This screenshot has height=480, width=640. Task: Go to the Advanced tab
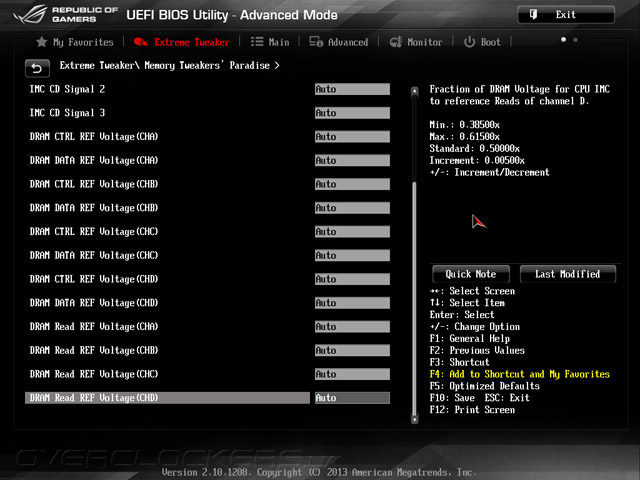coord(338,42)
